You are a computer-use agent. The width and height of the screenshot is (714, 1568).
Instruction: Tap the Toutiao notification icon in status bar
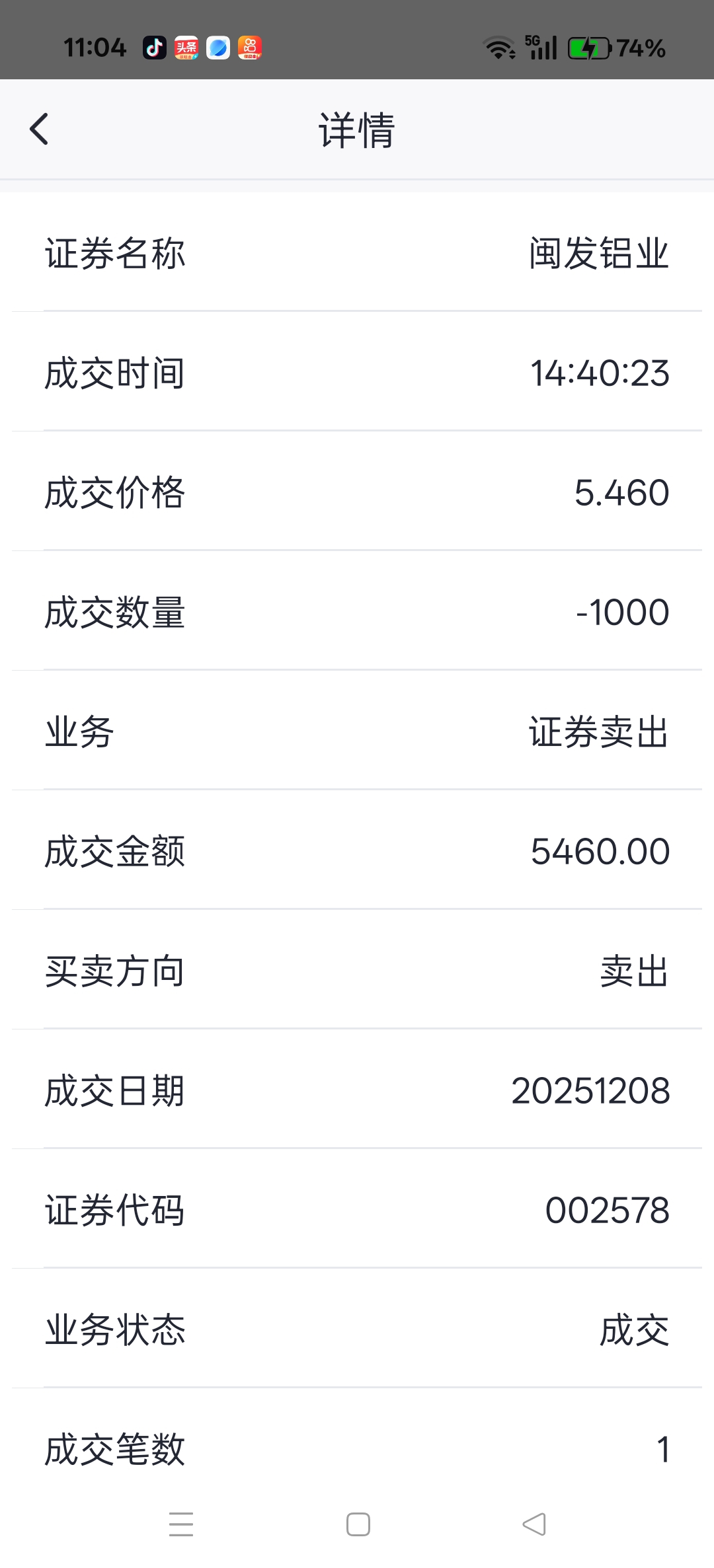[186, 48]
